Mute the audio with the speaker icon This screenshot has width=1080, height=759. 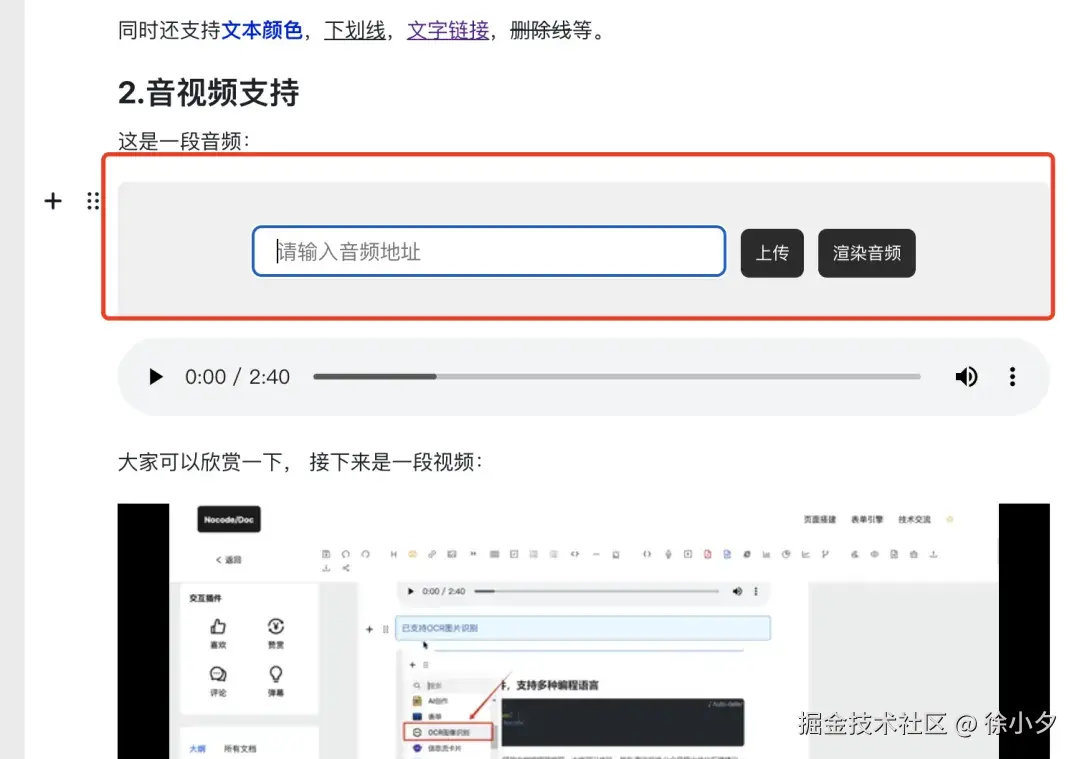[966, 377]
